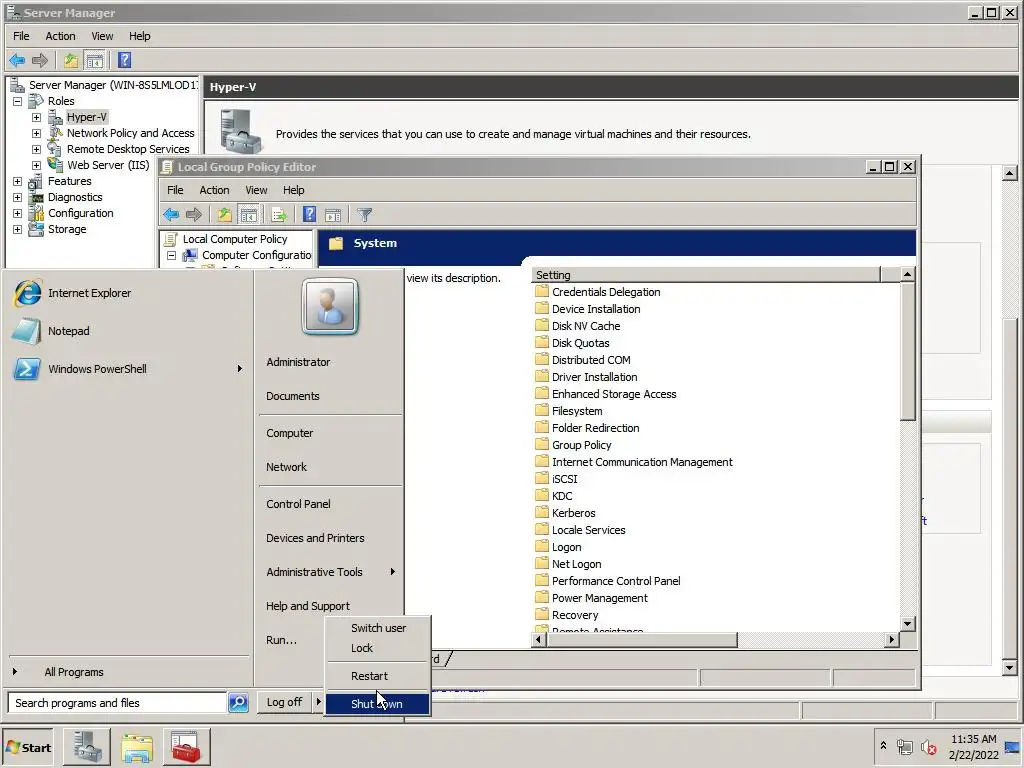Image resolution: width=1024 pixels, height=768 pixels.
Task: Click network icon in system tray
Action: click(x=904, y=747)
